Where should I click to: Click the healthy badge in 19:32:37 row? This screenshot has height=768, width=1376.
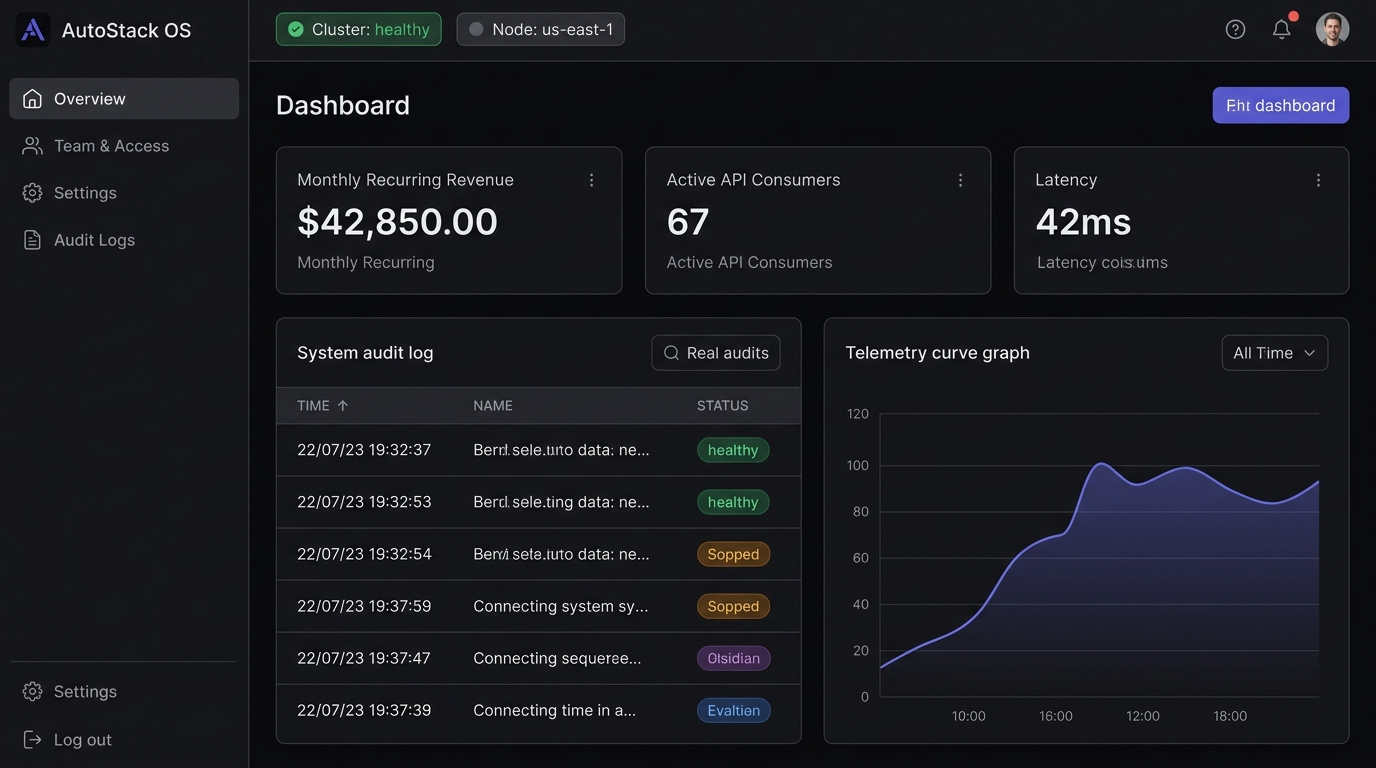(x=733, y=450)
